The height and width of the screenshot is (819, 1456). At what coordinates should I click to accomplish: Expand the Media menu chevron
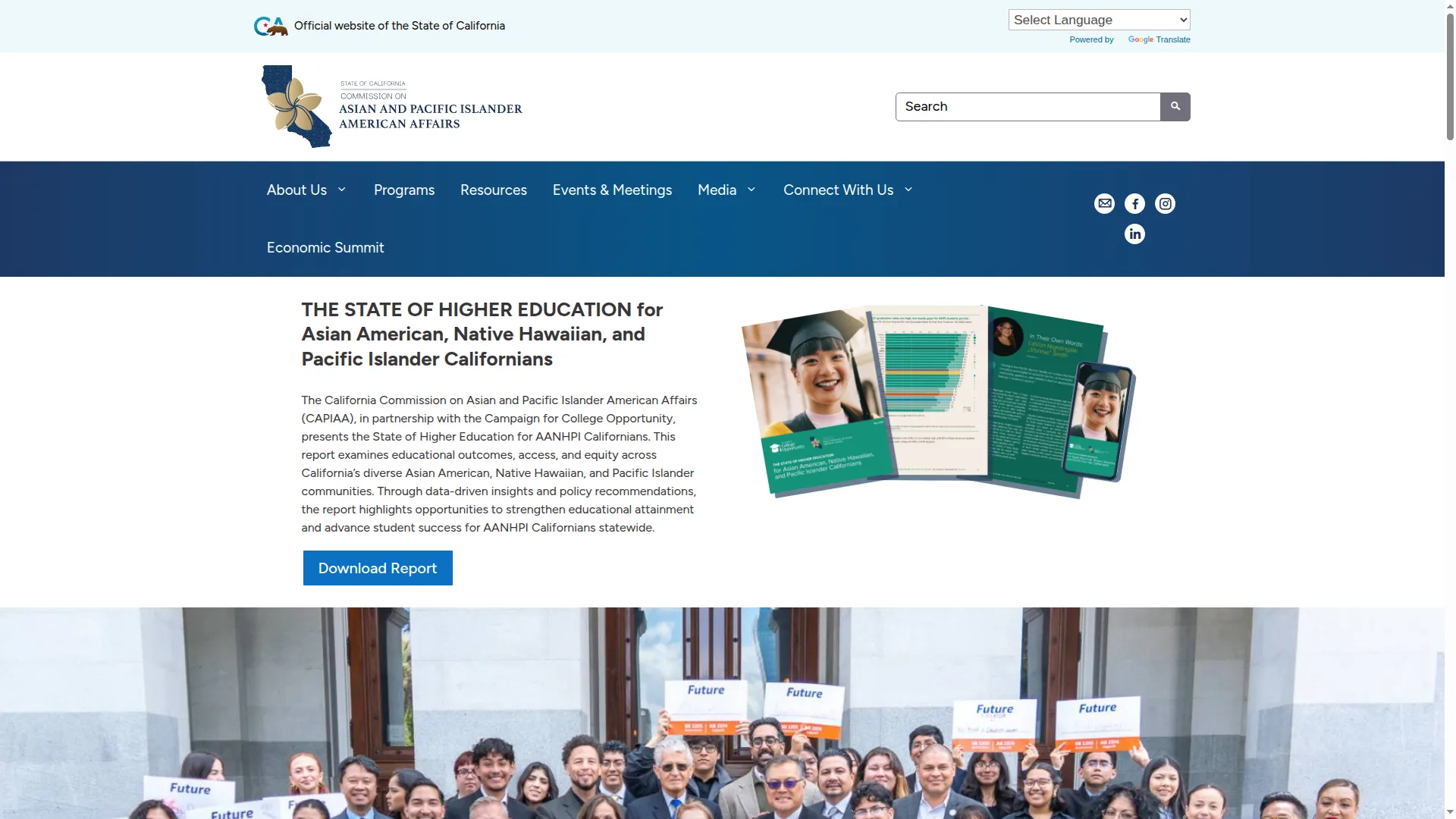752,190
